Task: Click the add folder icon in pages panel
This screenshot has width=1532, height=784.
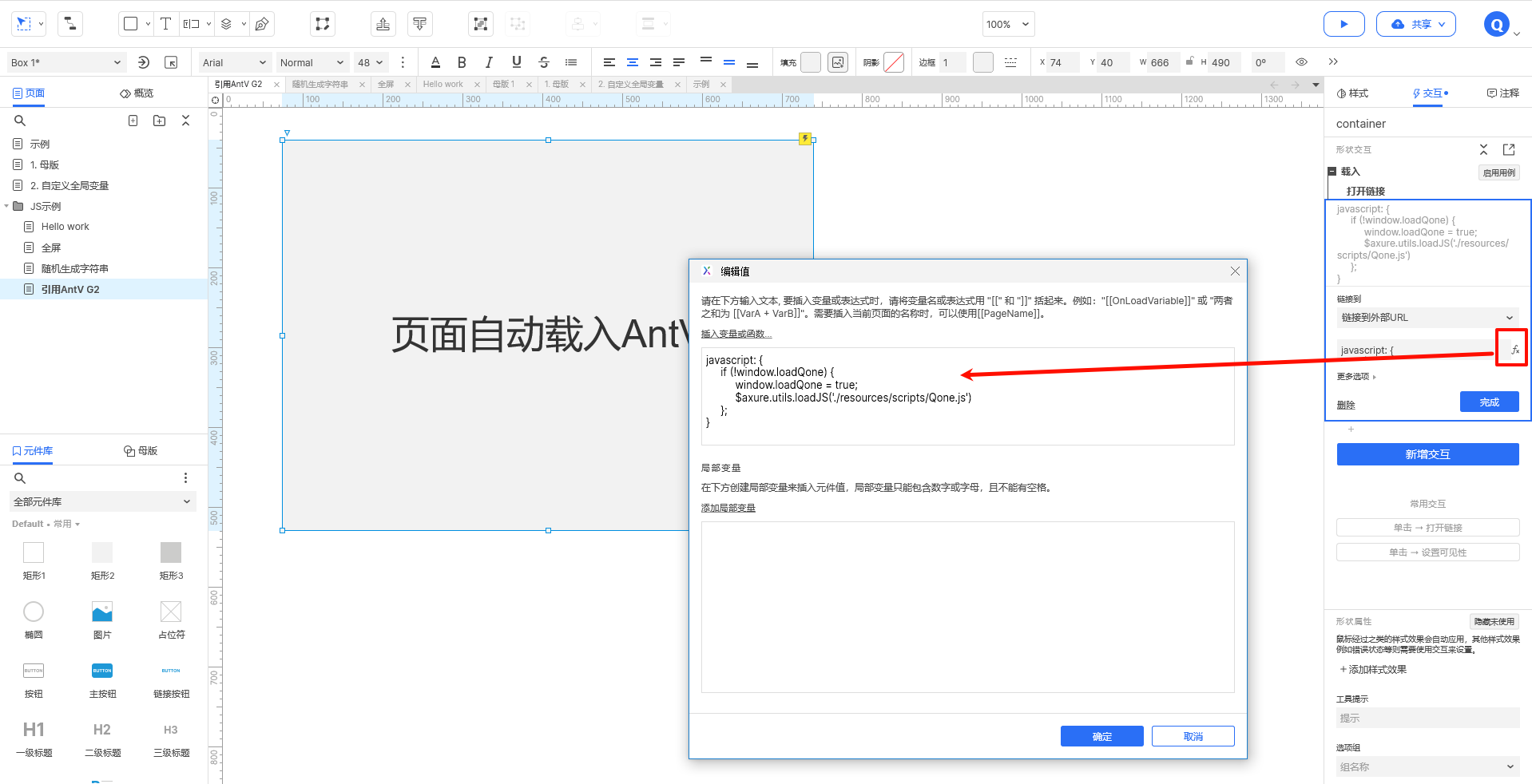Action: coord(160,121)
